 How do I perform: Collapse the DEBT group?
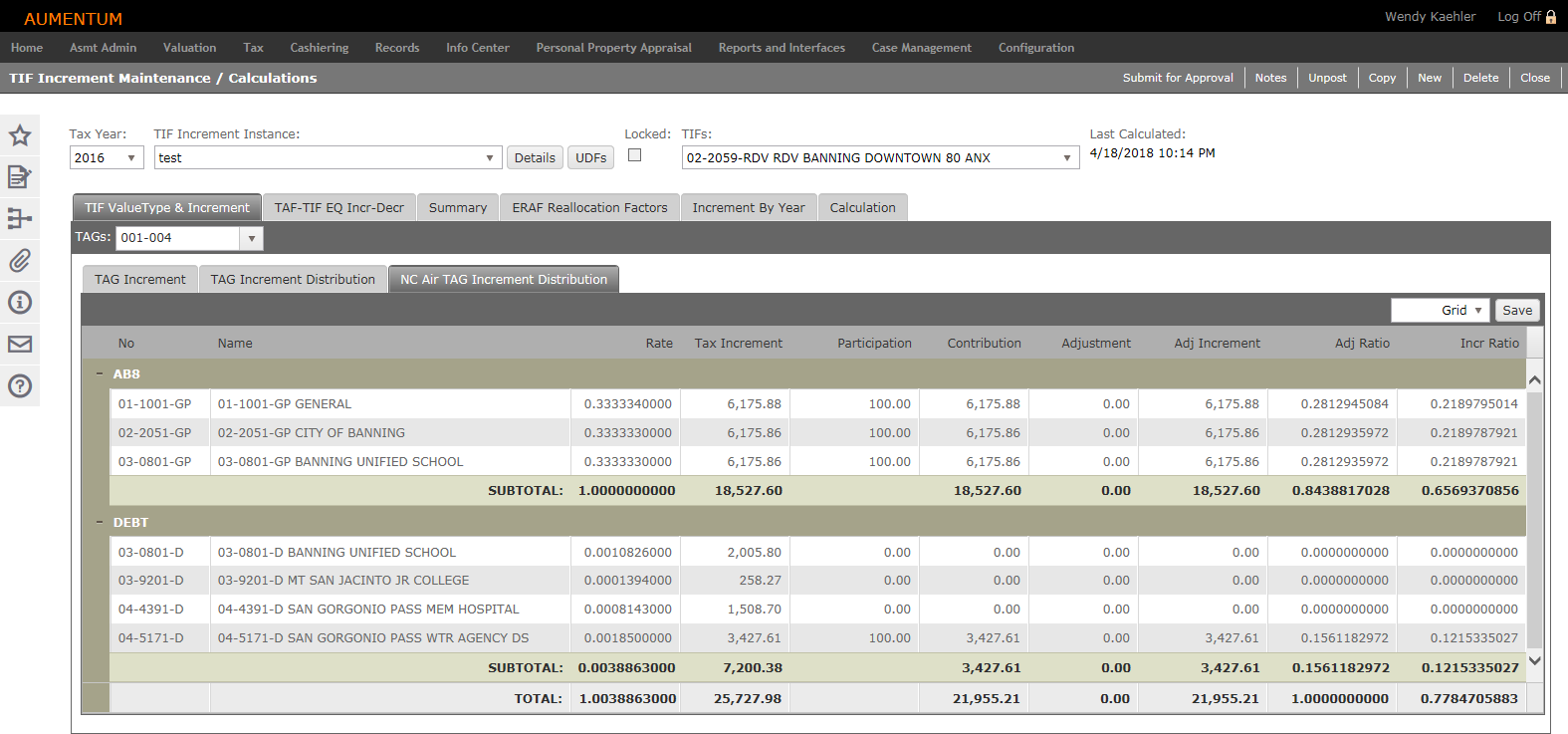100,523
